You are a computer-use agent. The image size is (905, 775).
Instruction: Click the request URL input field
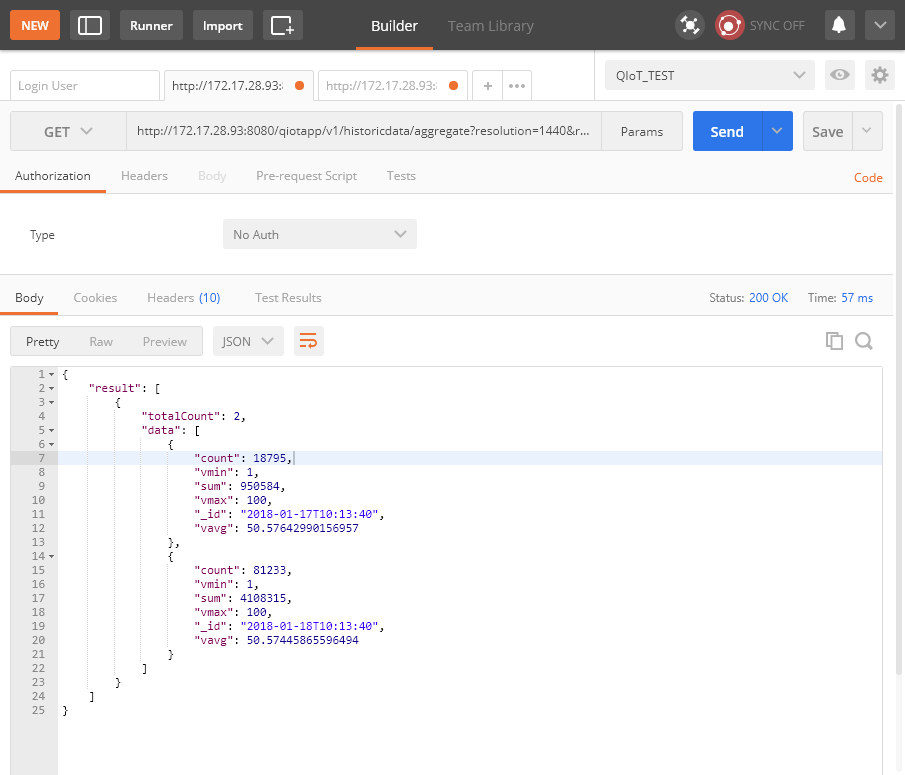coord(365,131)
